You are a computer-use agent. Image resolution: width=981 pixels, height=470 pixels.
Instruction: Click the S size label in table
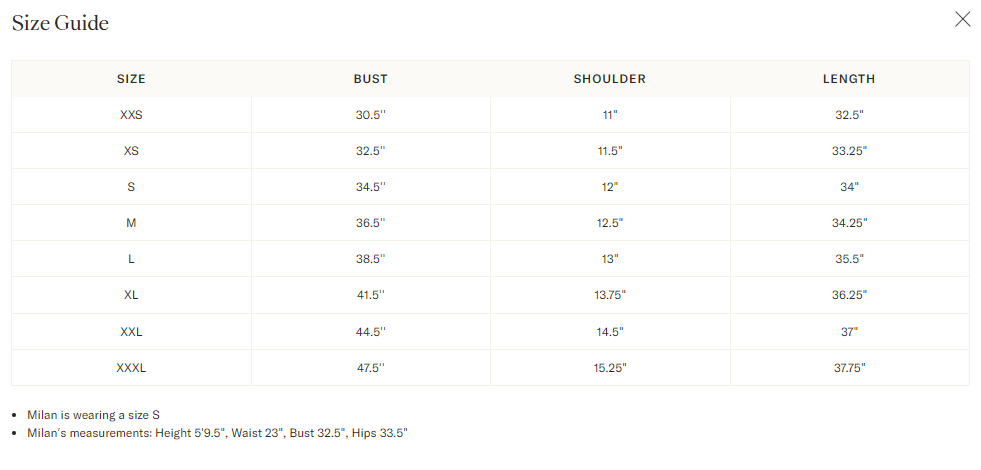coord(131,187)
